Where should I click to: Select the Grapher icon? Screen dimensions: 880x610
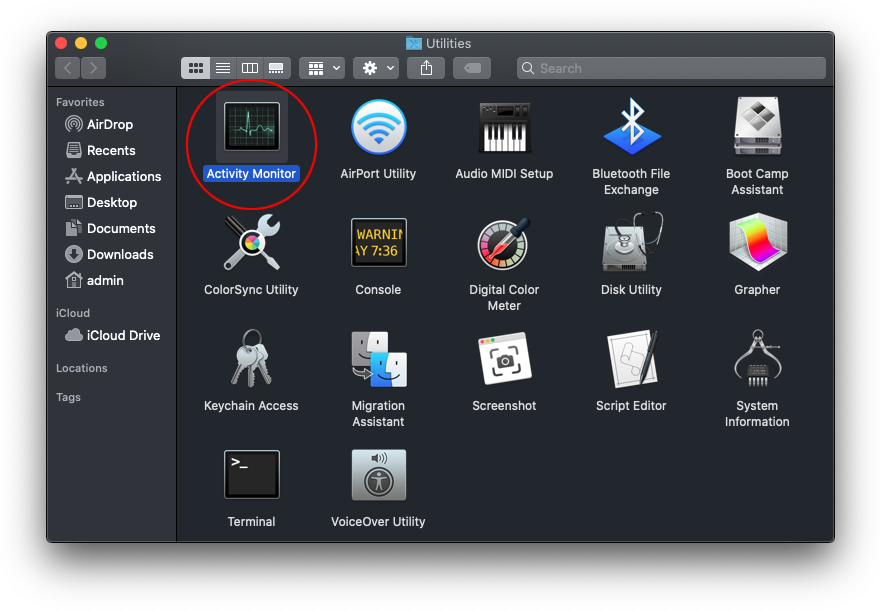click(757, 242)
